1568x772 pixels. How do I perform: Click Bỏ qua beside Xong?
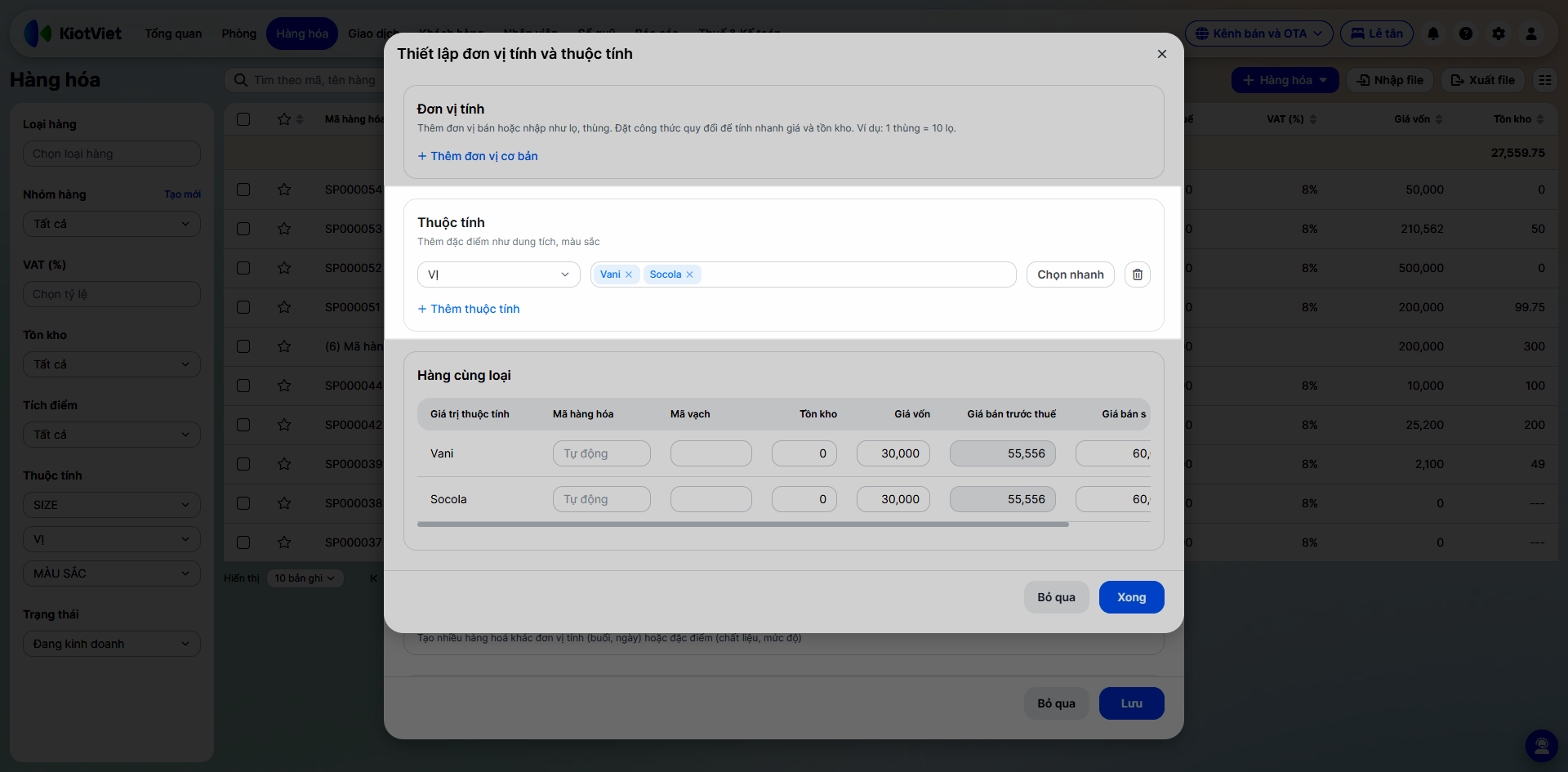pyautogui.click(x=1057, y=597)
